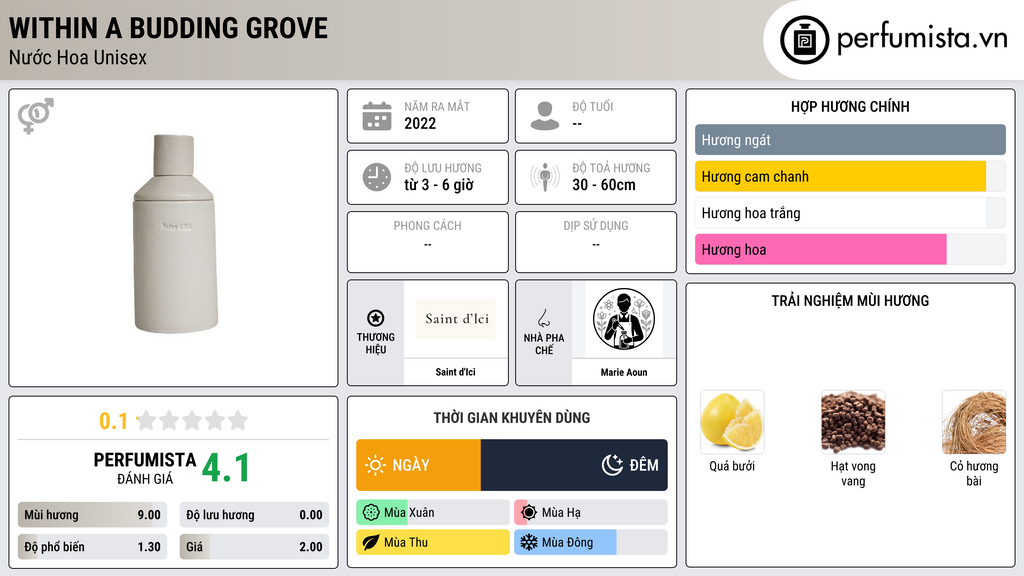Open the perfumista.vn site name link
Viewport: 1024px width, 576px height.
pyautogui.click(x=922, y=38)
